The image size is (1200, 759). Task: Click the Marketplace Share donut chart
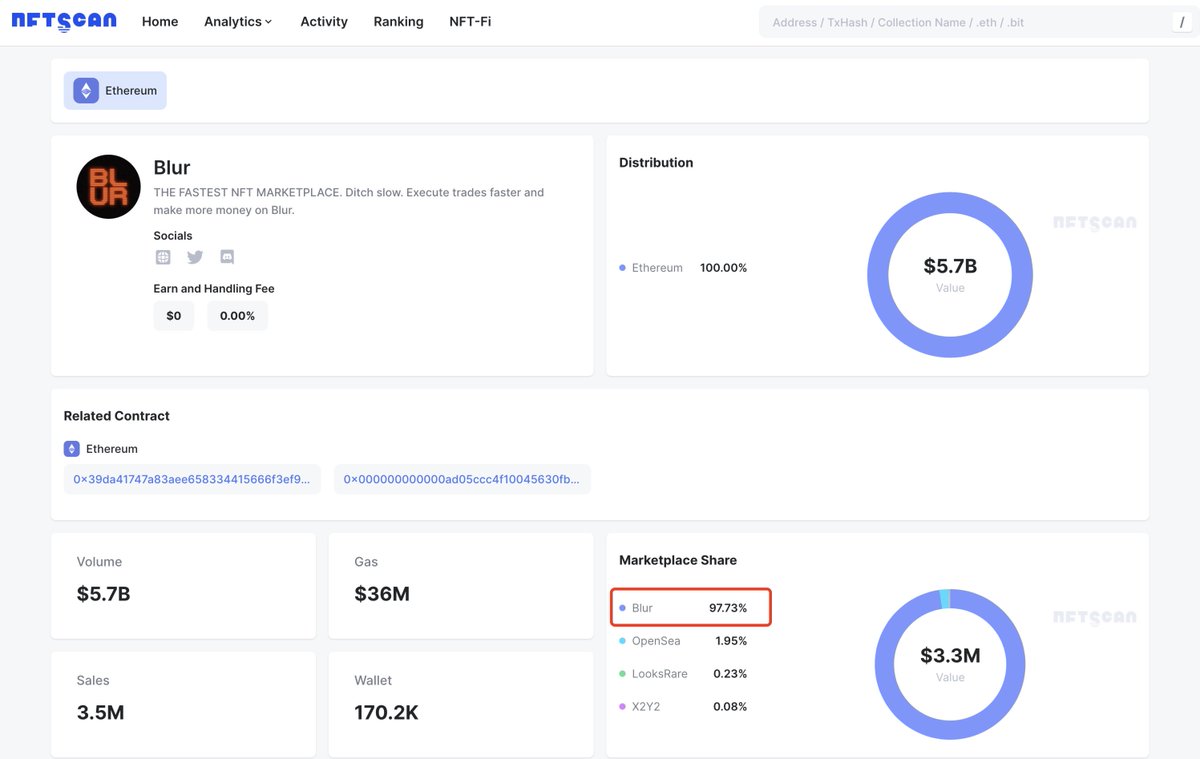(x=949, y=665)
